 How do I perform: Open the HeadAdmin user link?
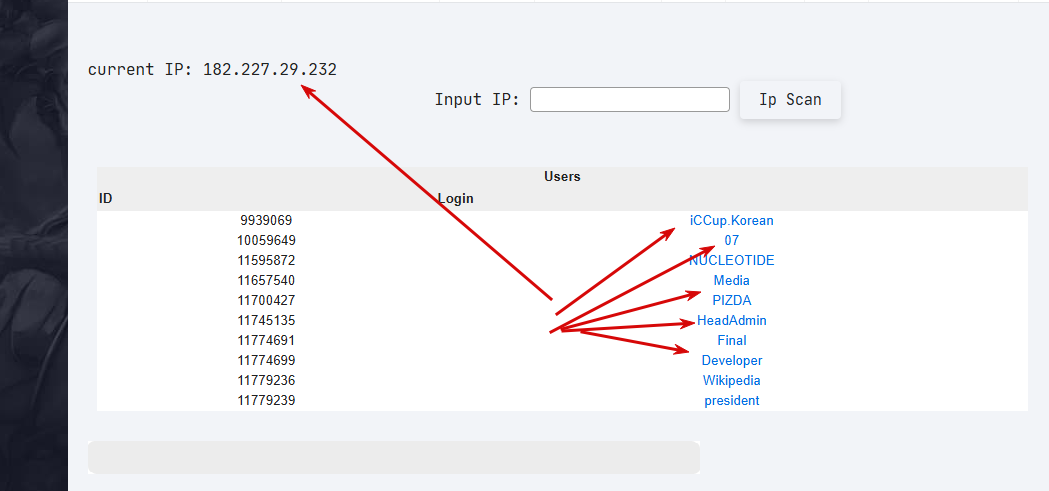[x=731, y=320]
